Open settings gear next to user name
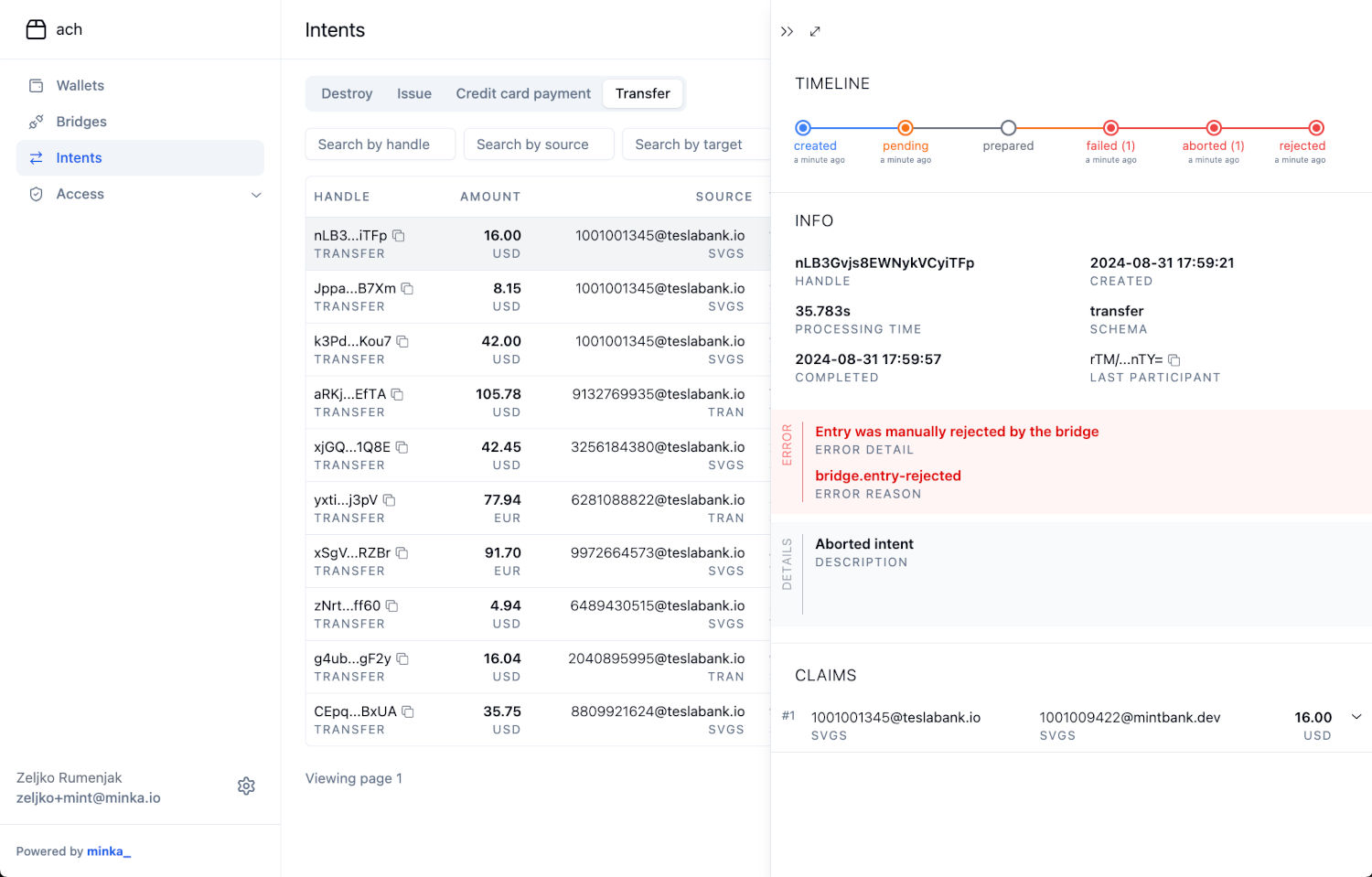 tap(246, 786)
